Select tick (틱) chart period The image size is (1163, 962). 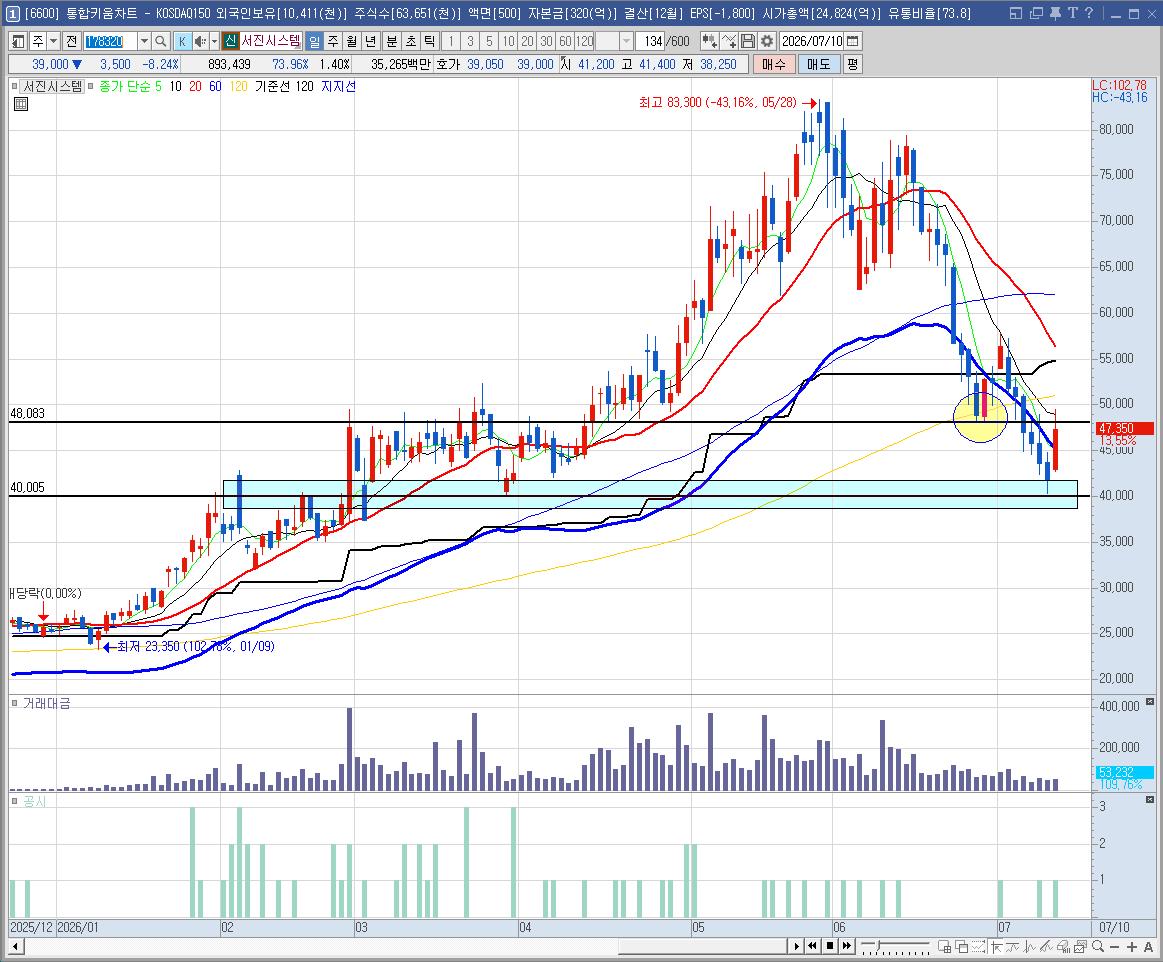[429, 42]
